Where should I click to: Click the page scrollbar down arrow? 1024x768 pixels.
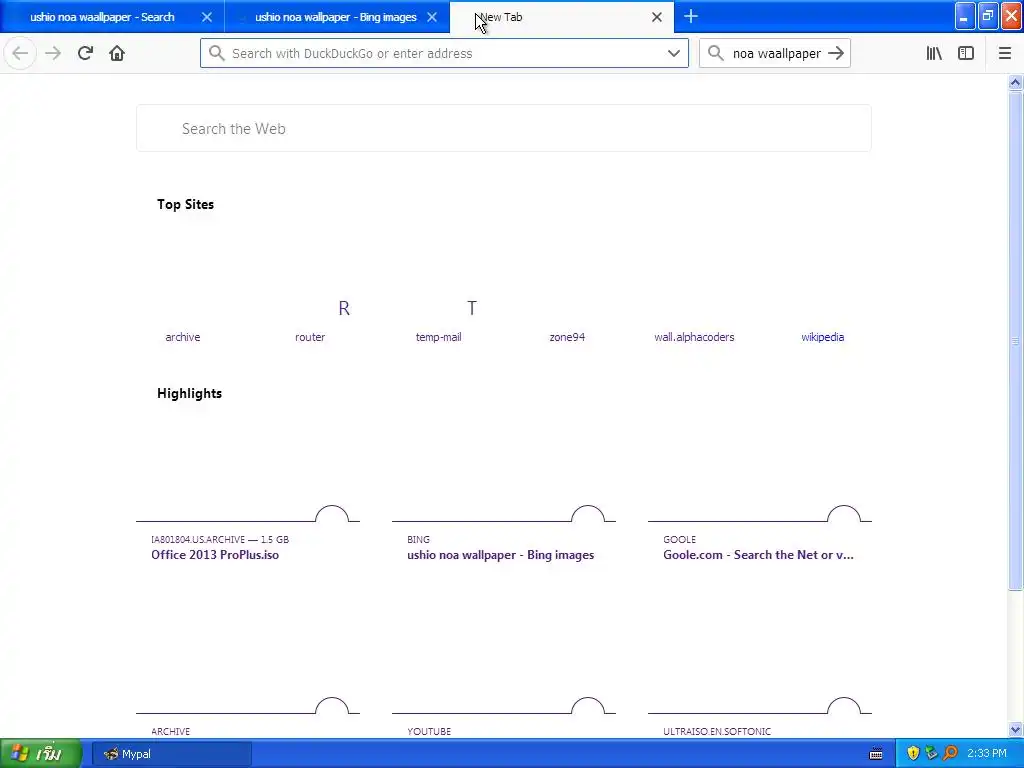(1015, 729)
